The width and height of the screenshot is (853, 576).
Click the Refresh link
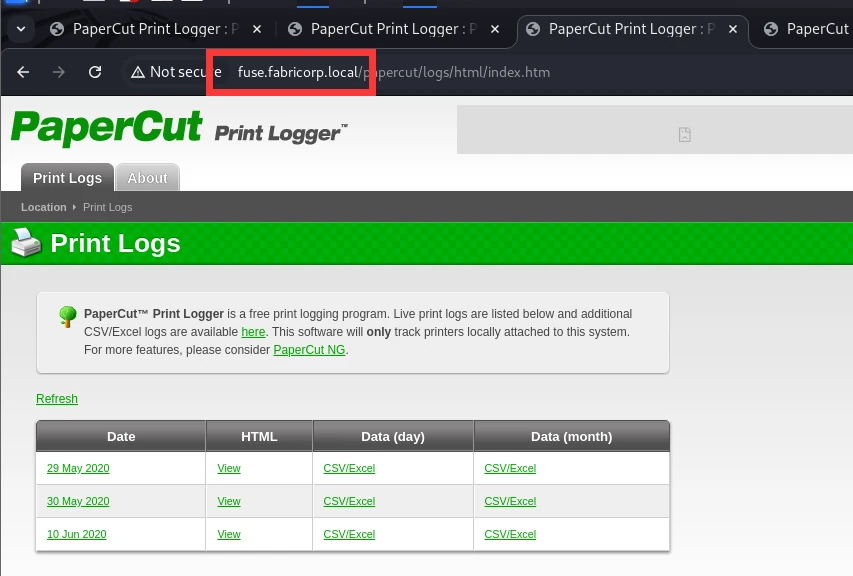click(x=57, y=399)
